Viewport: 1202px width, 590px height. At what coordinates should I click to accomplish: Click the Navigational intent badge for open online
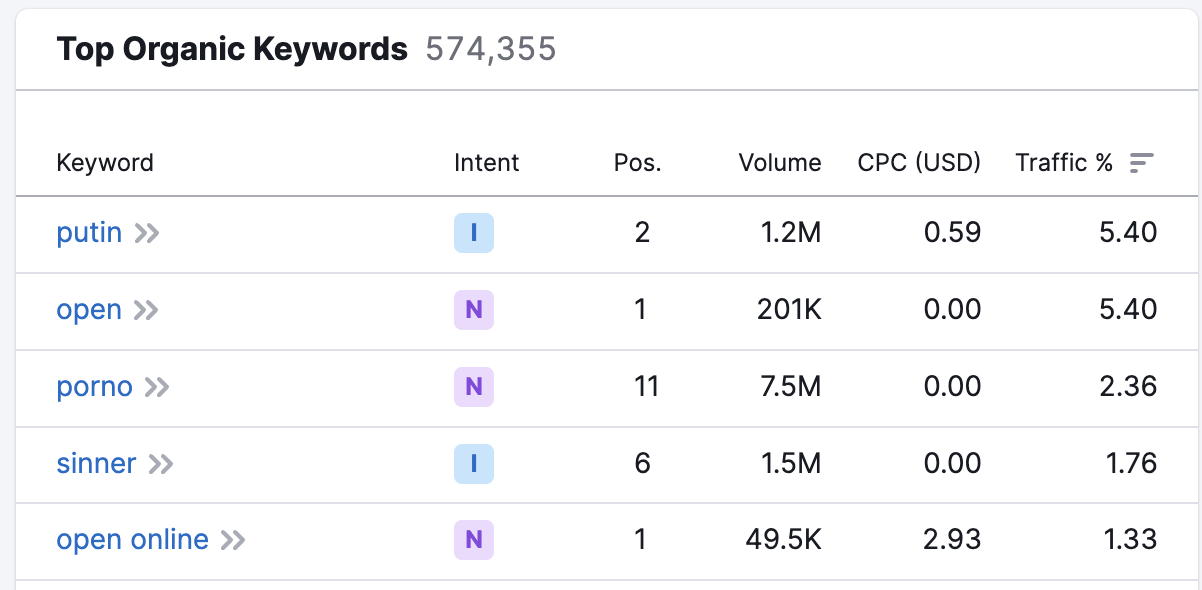click(474, 542)
